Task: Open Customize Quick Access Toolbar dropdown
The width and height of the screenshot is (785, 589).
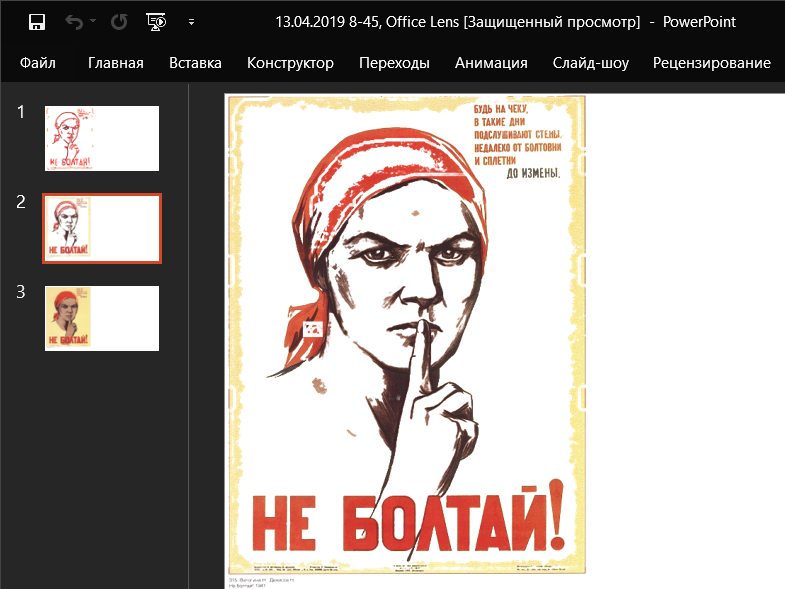Action: point(191,22)
